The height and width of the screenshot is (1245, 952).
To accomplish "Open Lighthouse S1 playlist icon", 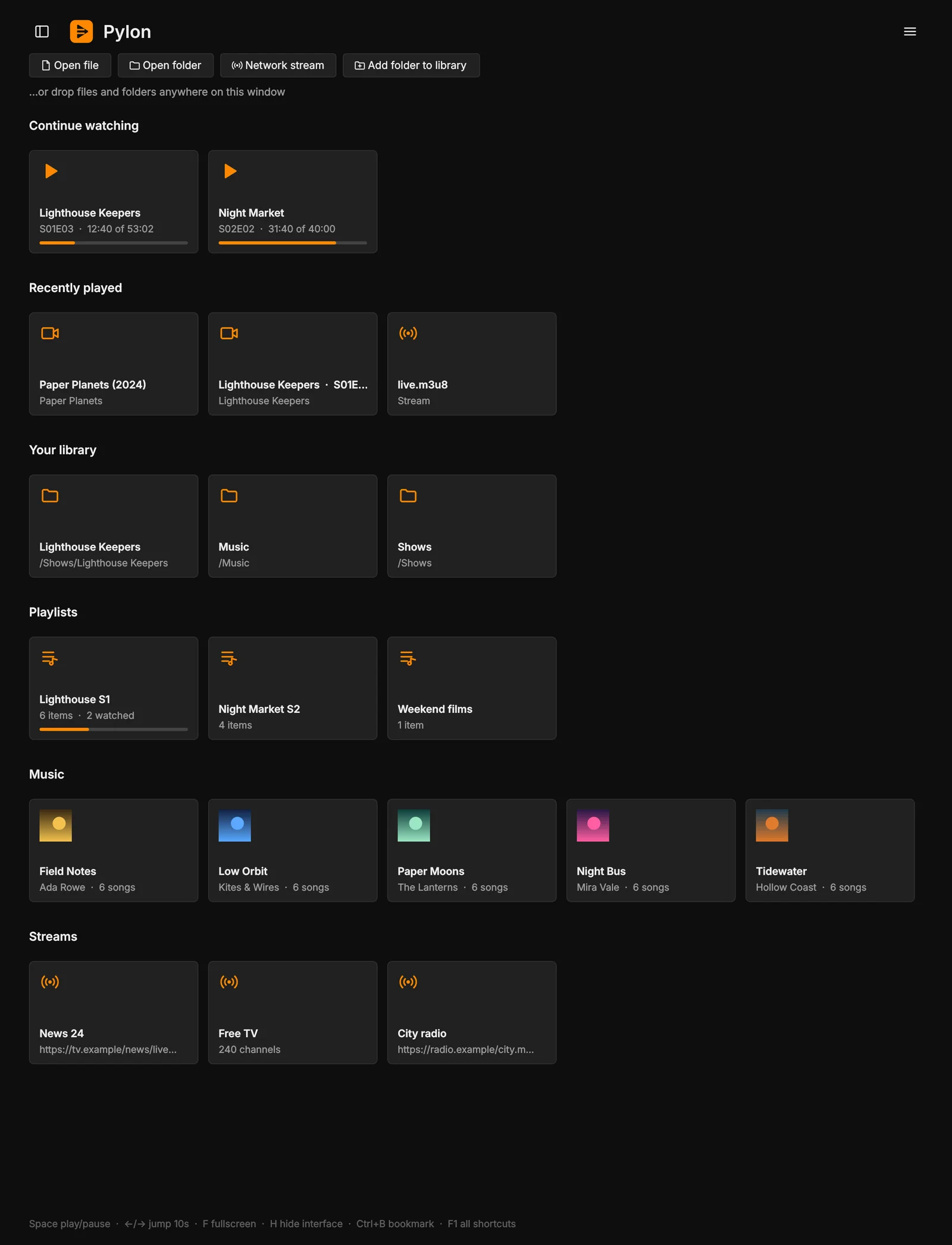I will [50, 658].
